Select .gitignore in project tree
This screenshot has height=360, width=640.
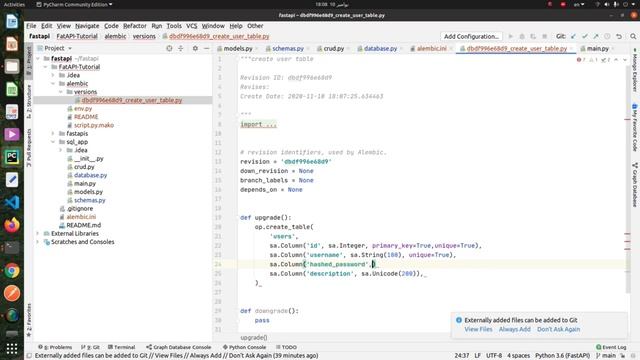click(x=80, y=209)
